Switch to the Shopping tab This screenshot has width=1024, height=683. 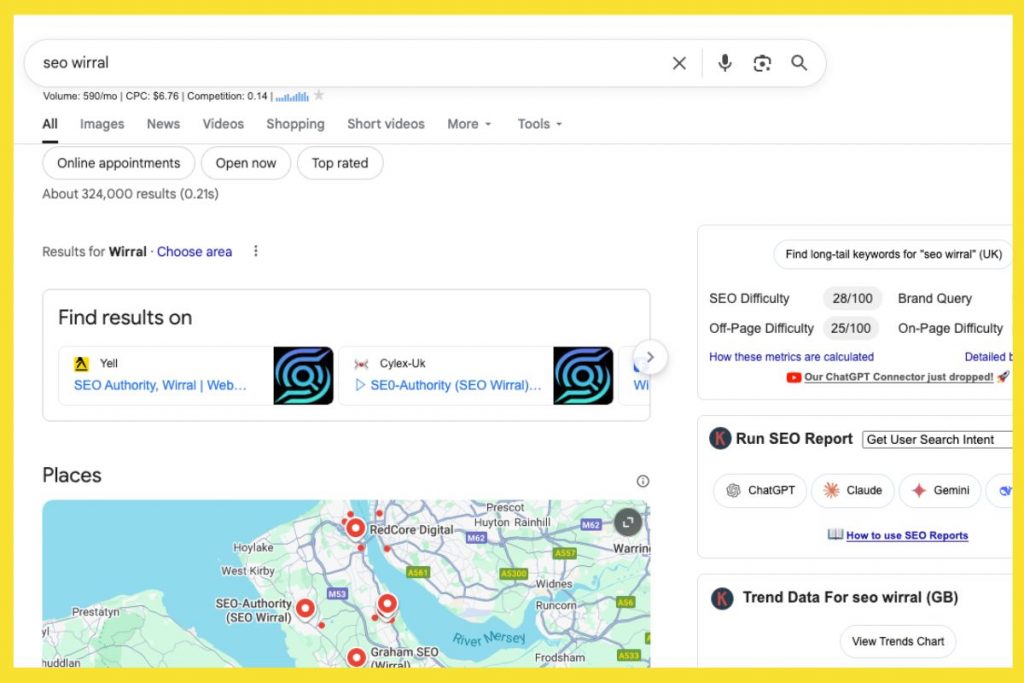click(295, 124)
